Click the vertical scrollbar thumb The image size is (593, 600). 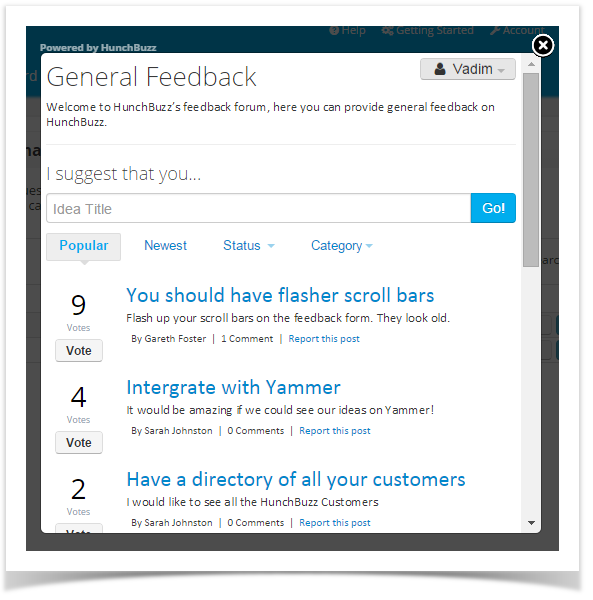(531, 170)
